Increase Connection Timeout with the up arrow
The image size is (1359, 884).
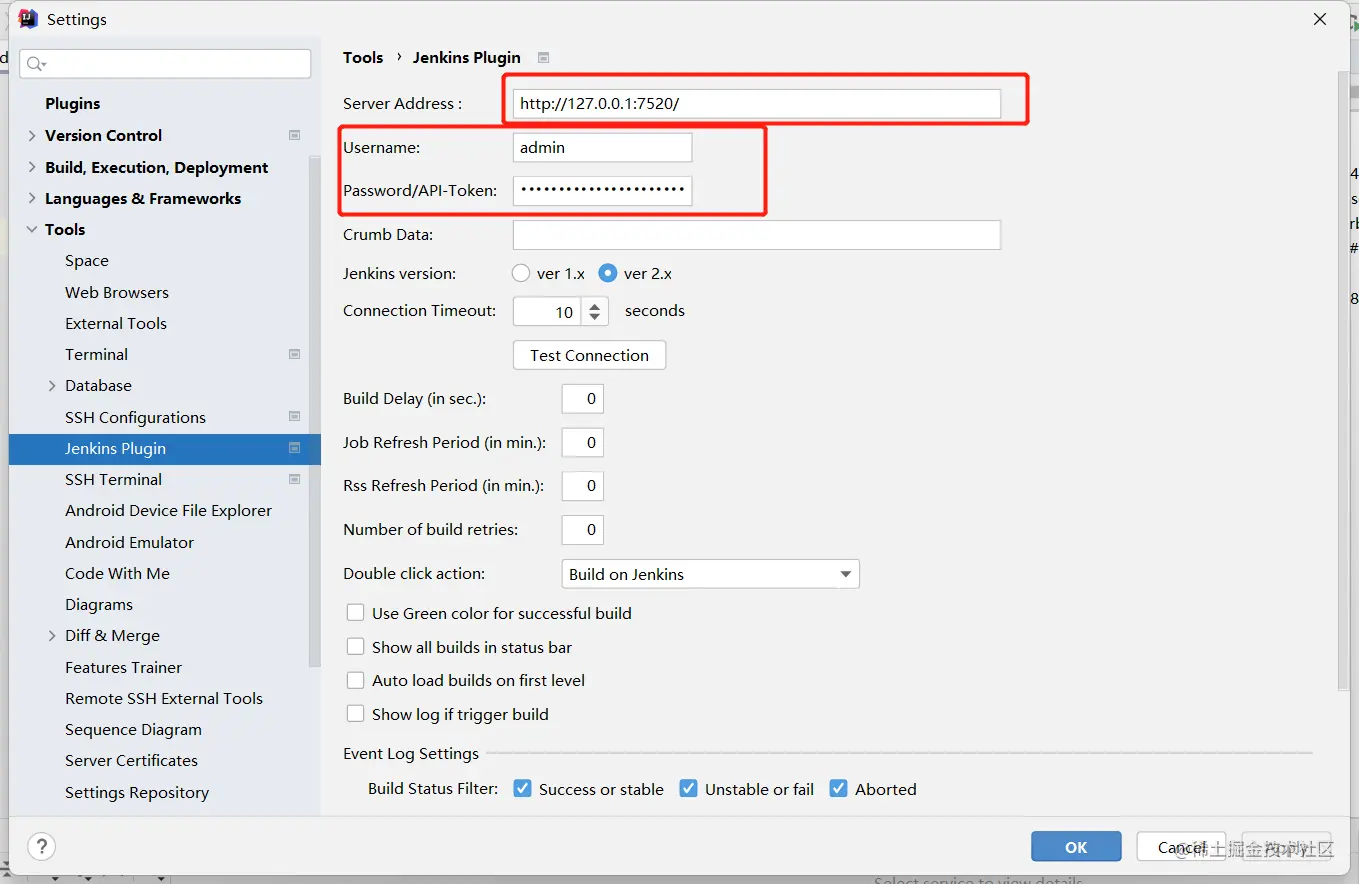tap(595, 306)
